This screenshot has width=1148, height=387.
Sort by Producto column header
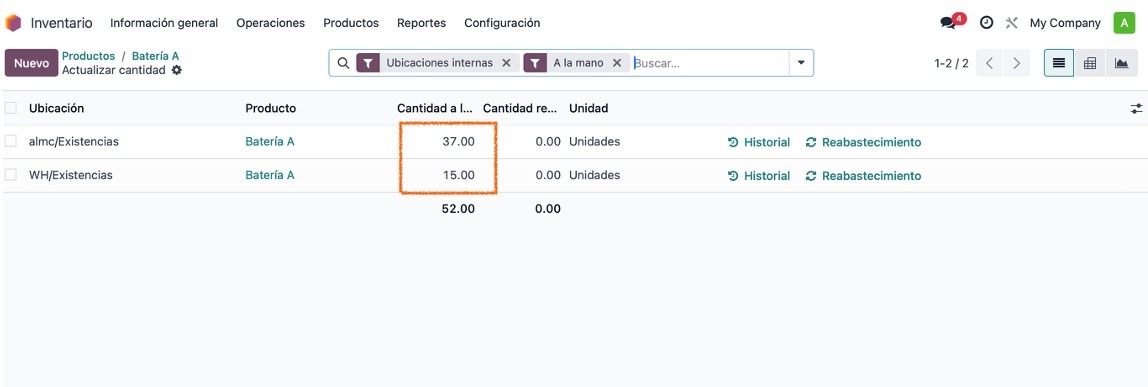click(x=270, y=108)
